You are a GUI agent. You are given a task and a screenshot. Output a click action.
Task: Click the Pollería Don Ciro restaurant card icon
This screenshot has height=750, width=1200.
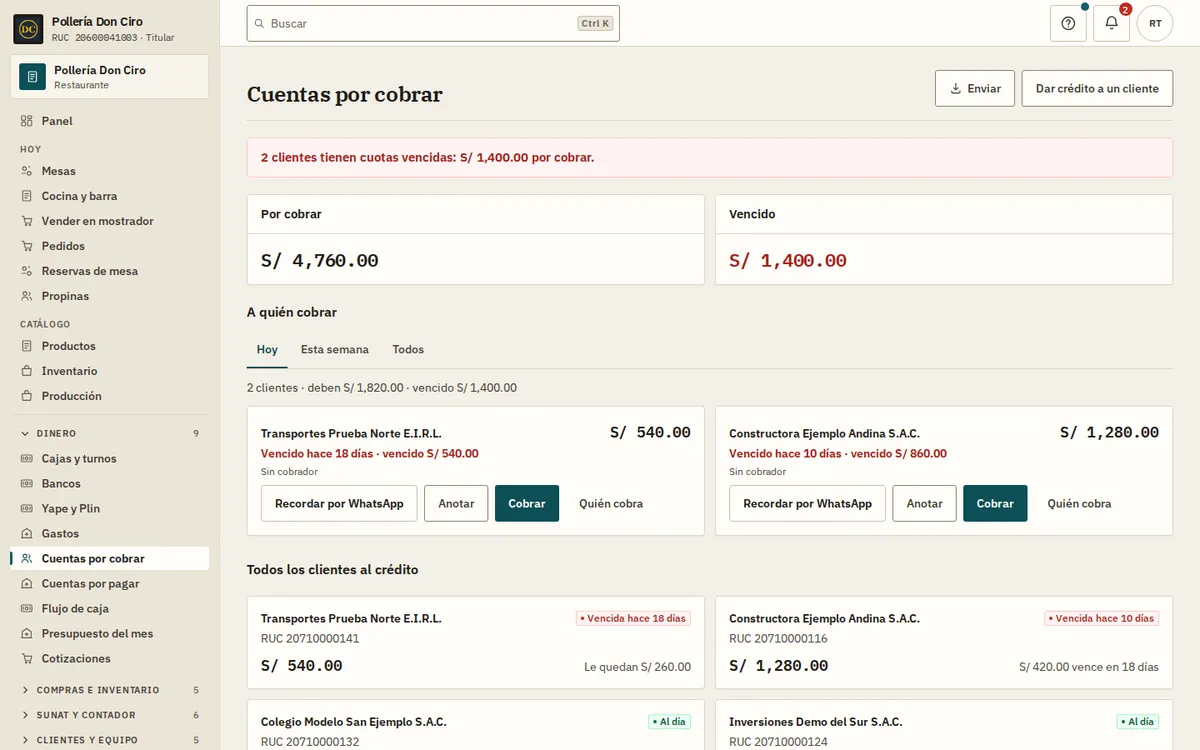[x=32, y=77]
